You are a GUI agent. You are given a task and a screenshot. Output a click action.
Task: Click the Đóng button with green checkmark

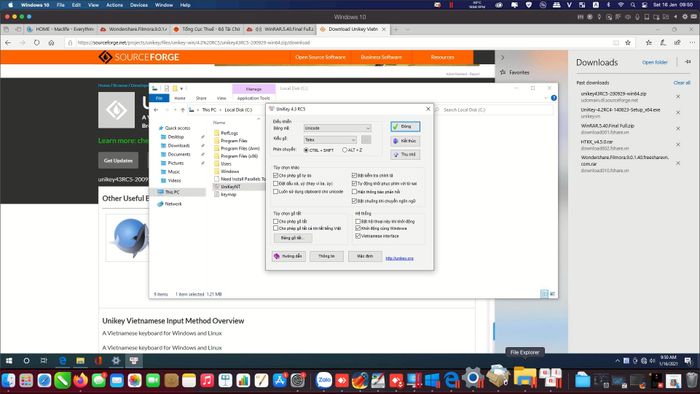(405, 127)
